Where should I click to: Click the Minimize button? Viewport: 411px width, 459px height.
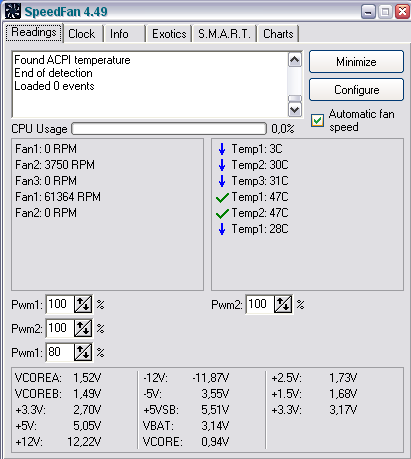[x=356, y=62]
